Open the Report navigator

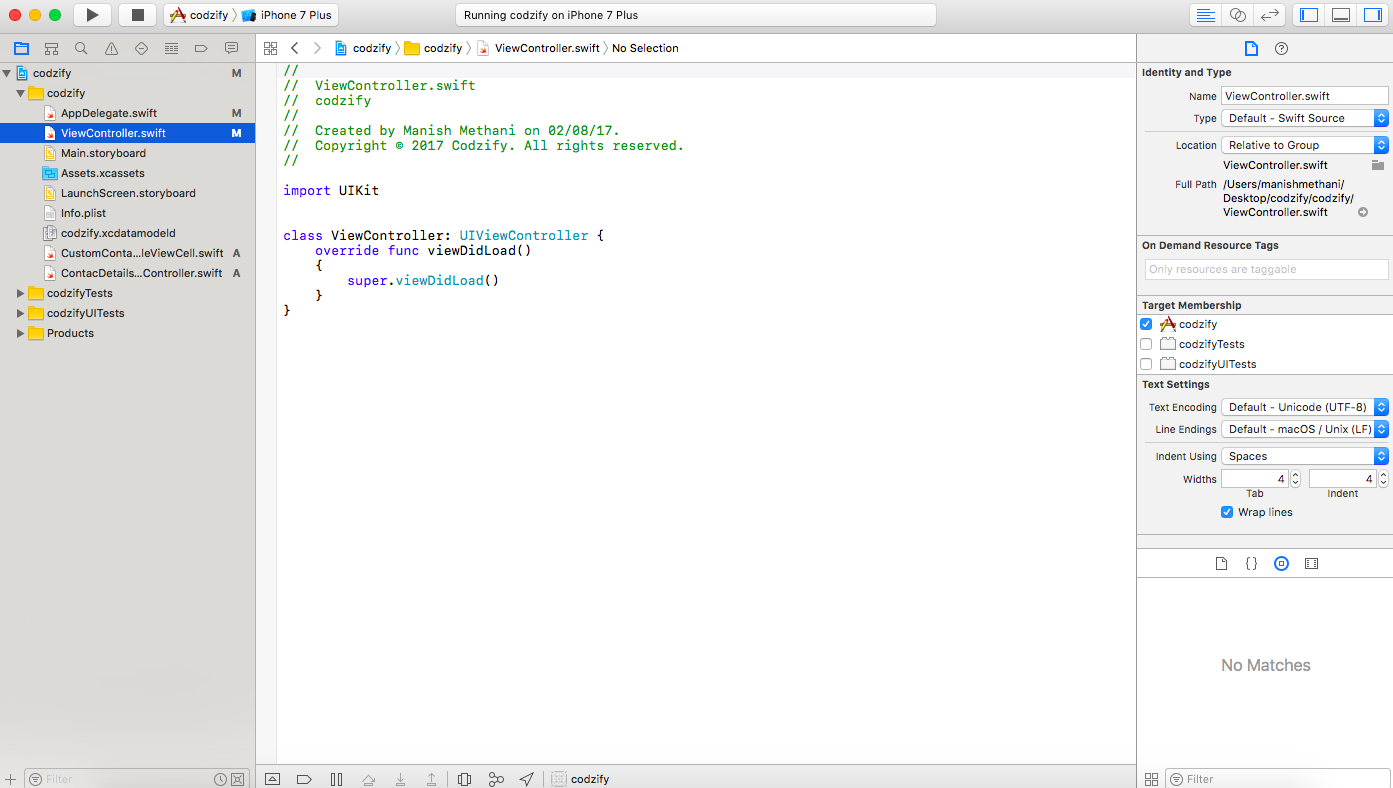pos(231,48)
